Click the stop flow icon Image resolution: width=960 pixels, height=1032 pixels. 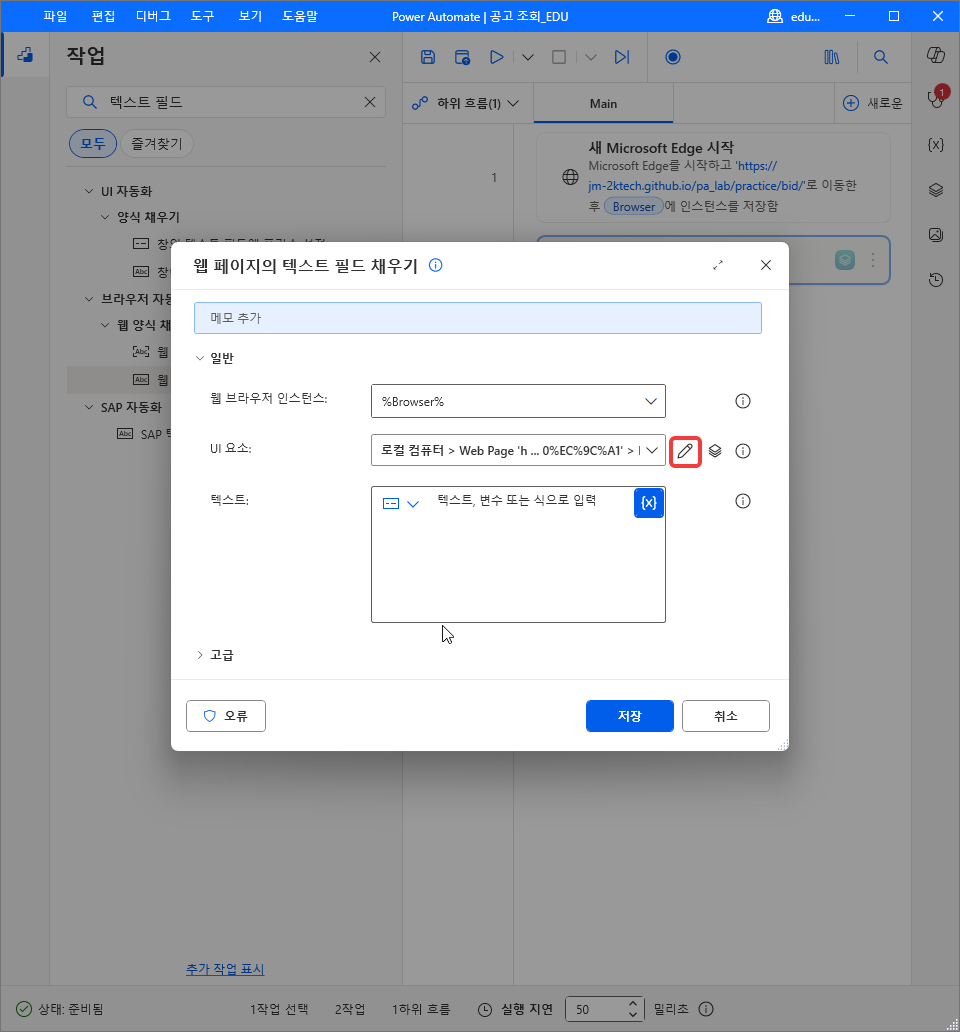click(x=559, y=57)
